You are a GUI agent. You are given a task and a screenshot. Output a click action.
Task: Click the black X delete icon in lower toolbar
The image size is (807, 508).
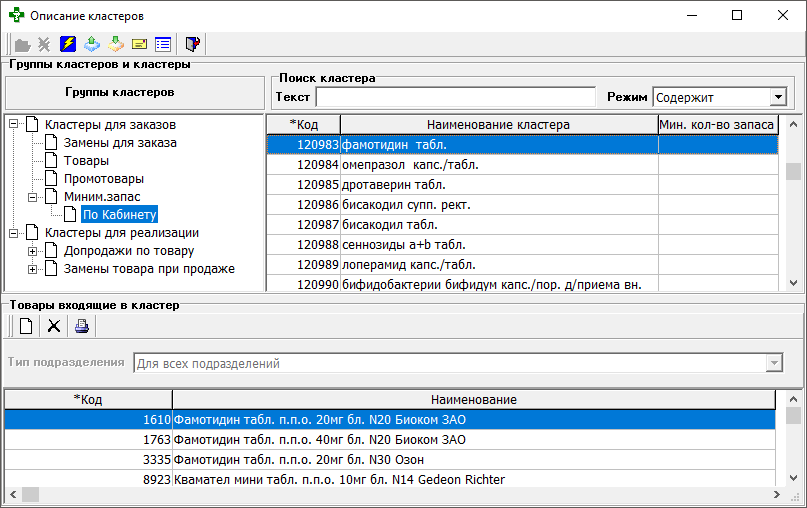coord(54,325)
